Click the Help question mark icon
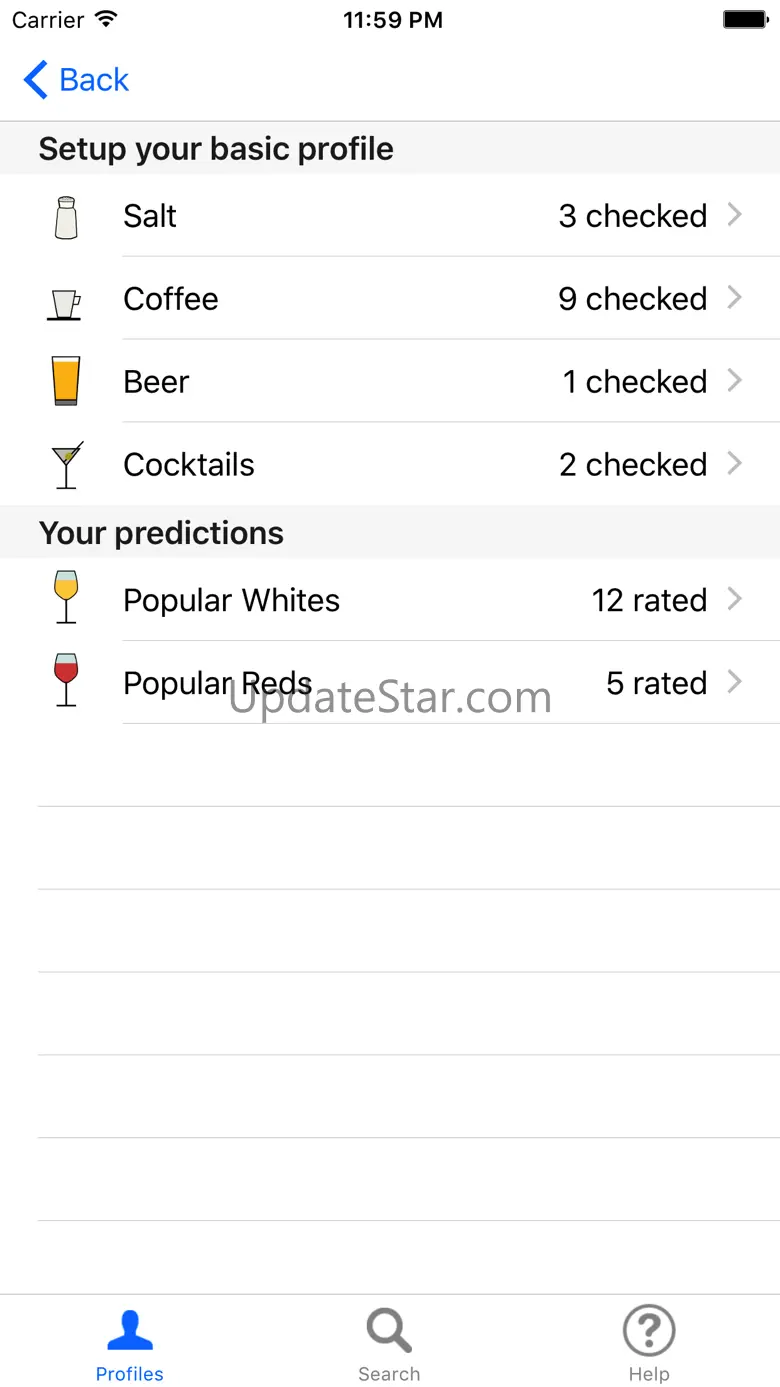780x1387 pixels. tap(649, 1332)
